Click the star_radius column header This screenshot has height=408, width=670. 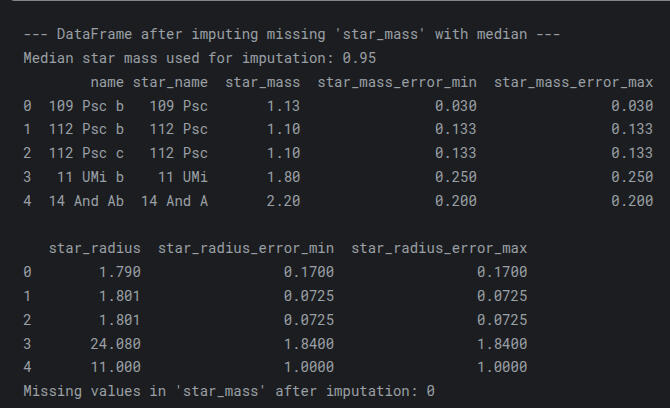pyautogui.click(x=94, y=247)
